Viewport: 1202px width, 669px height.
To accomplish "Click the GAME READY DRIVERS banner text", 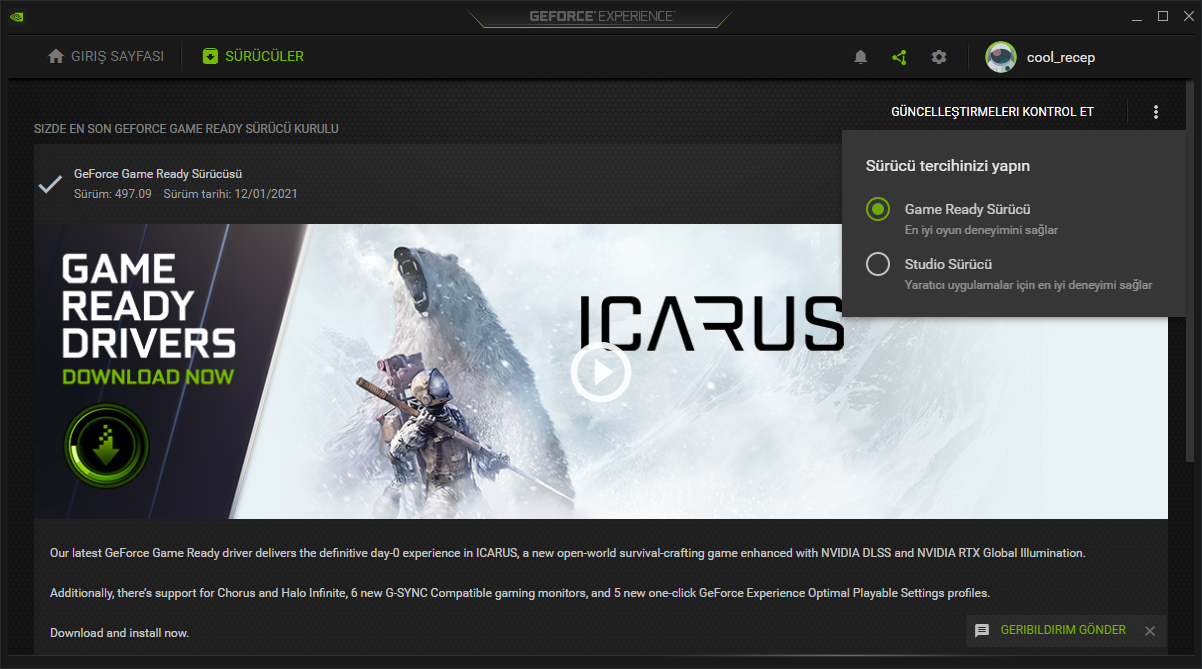I will coord(148,306).
